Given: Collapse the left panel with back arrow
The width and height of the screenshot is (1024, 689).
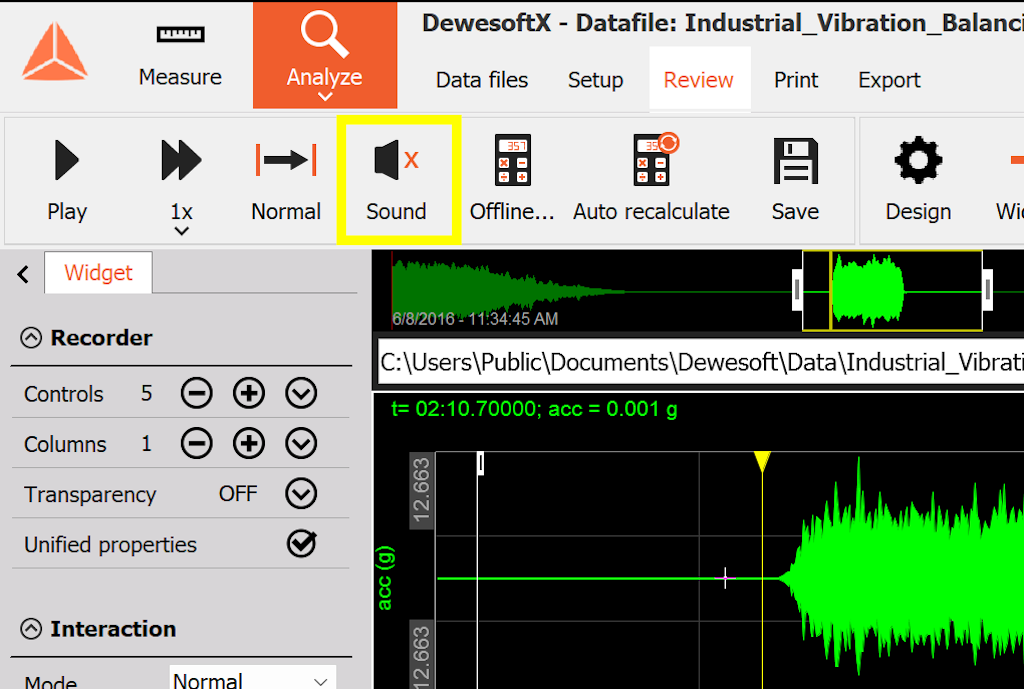Looking at the screenshot, I should (24, 274).
